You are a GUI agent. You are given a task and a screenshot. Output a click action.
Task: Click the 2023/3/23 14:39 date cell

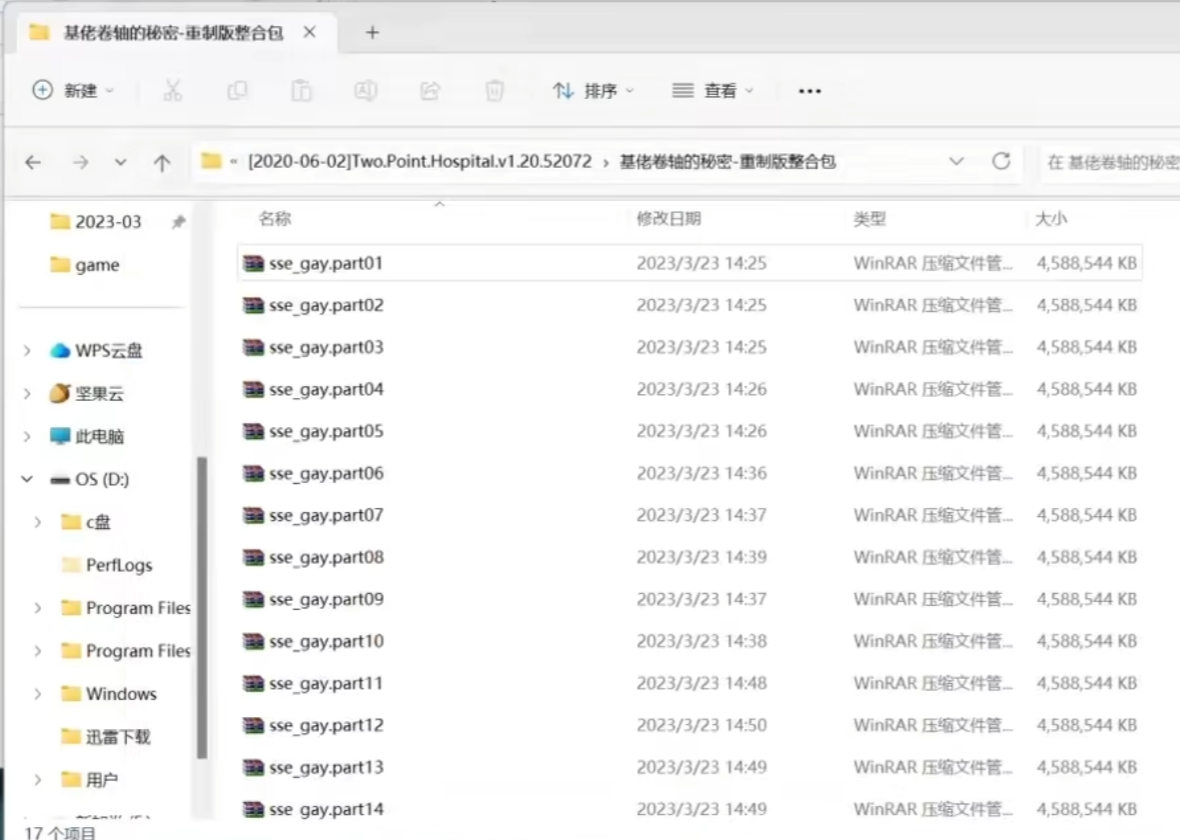(701, 558)
